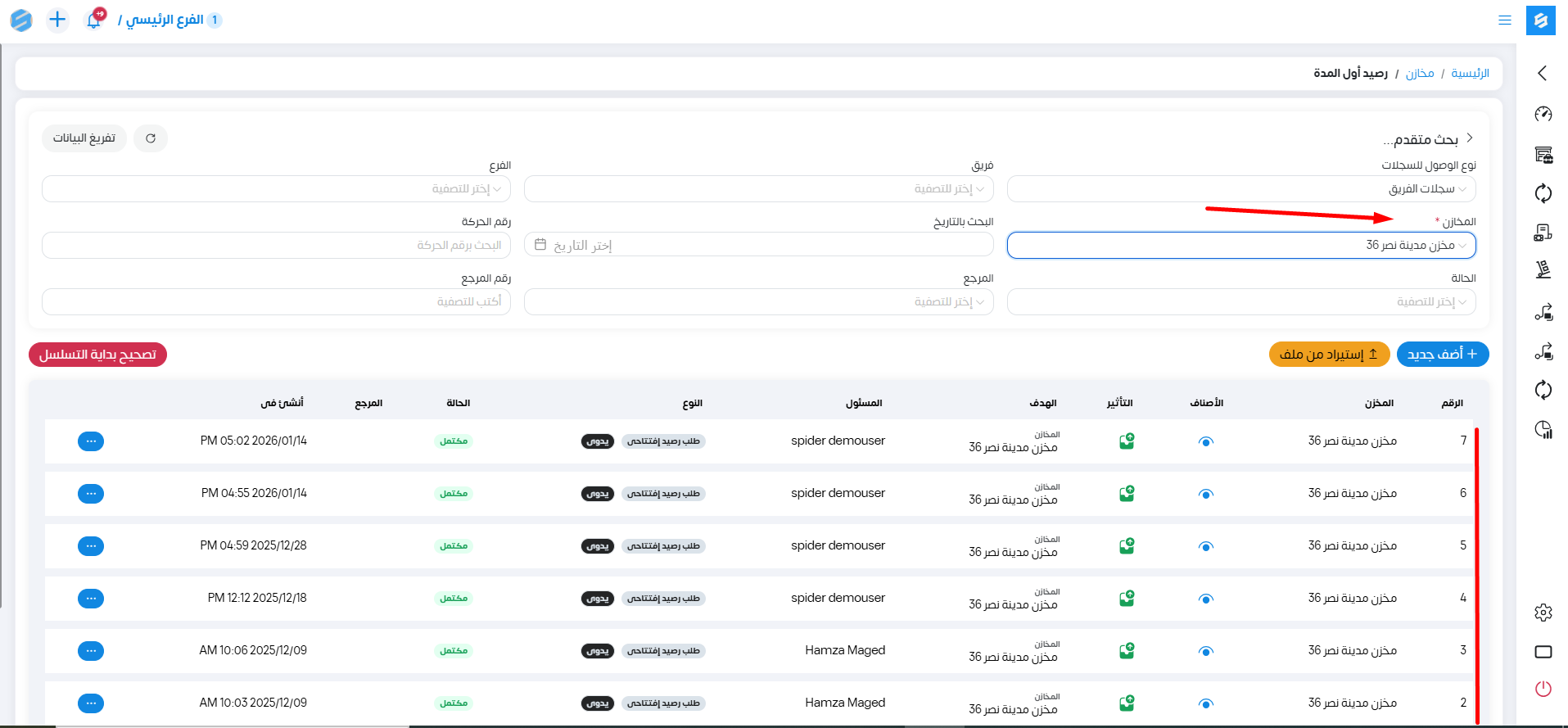Open the المخازن warehouse dropdown
1568x728 pixels.
coord(1241,245)
